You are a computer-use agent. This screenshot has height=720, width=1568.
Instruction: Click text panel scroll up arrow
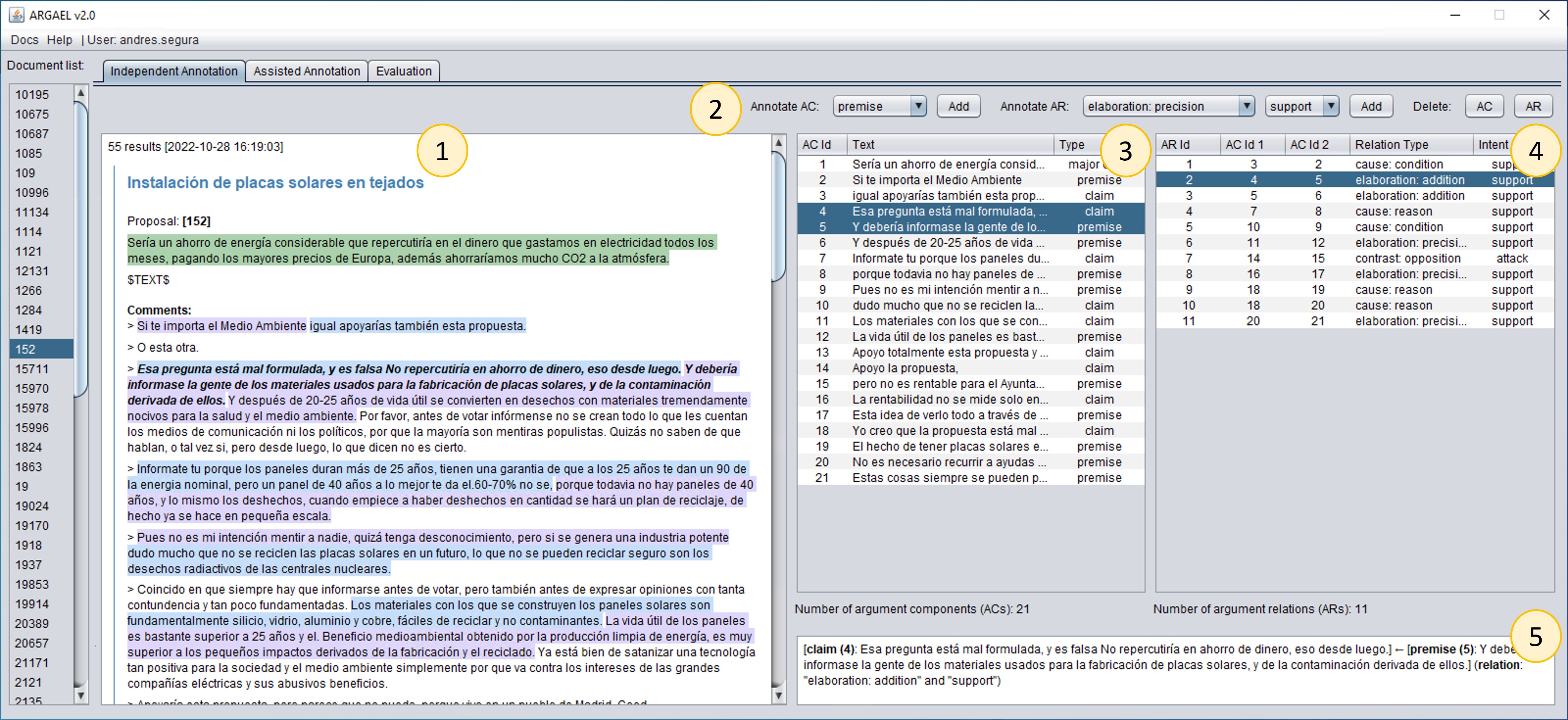(x=779, y=143)
